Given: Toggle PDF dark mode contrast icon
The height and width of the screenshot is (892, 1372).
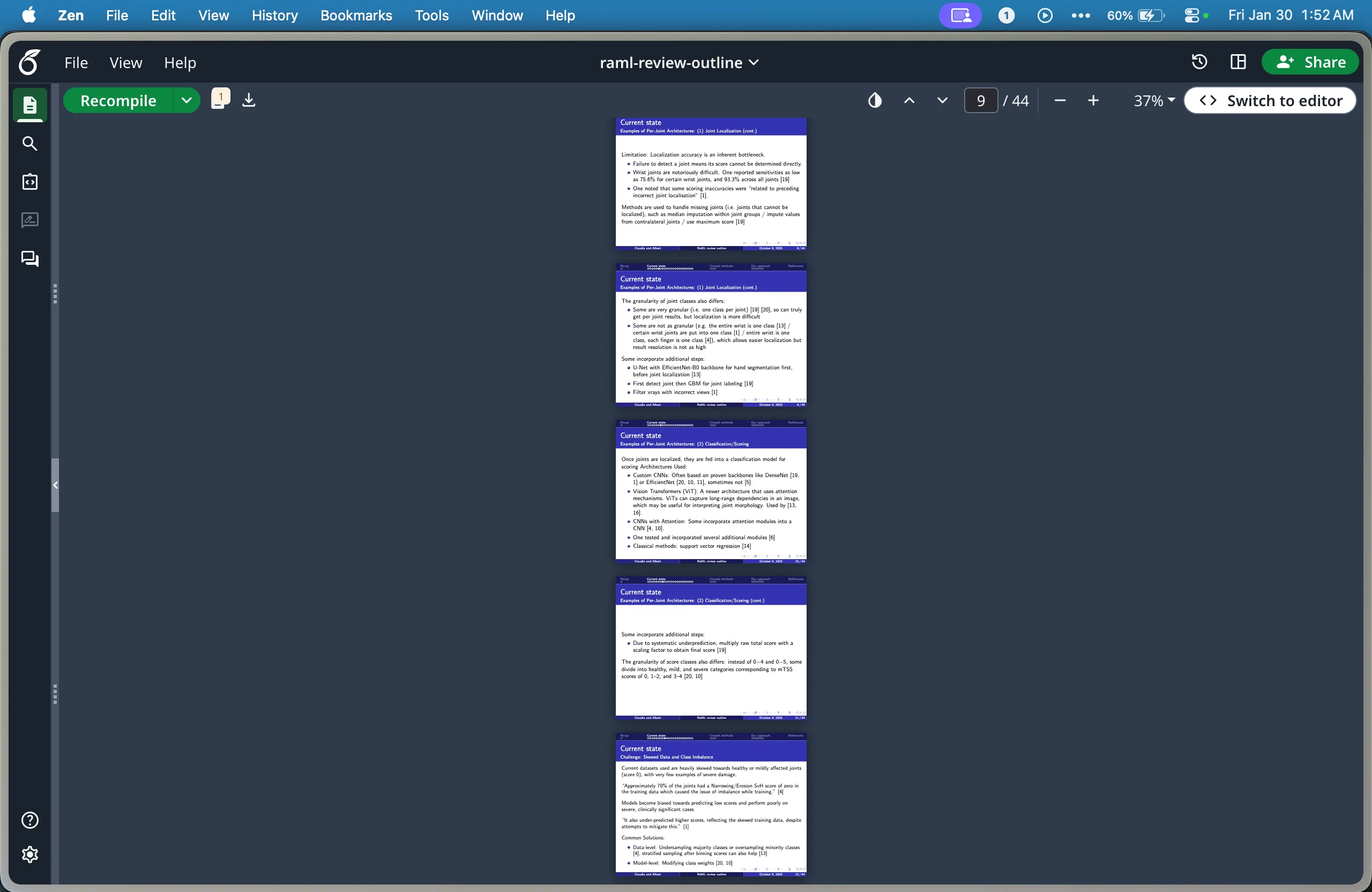Looking at the screenshot, I should (875, 101).
